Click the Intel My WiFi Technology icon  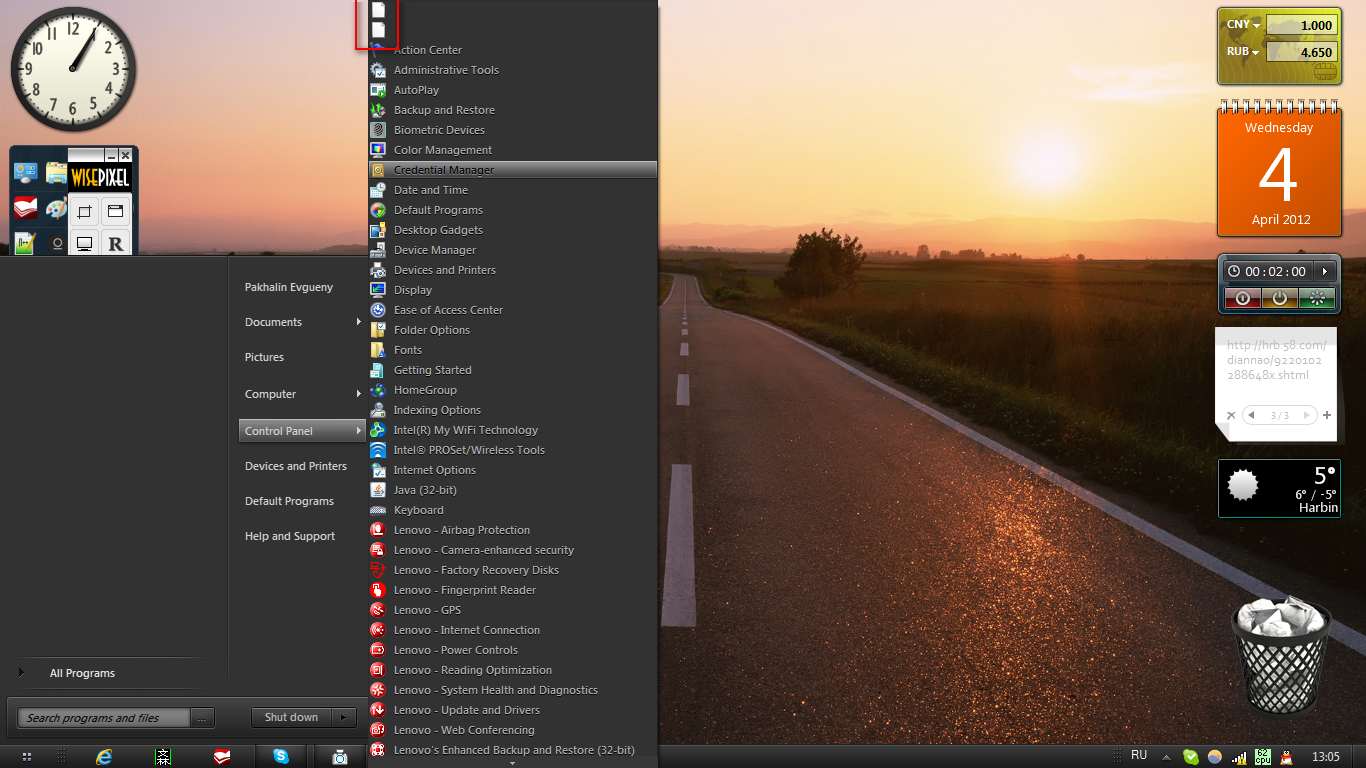[x=378, y=430]
